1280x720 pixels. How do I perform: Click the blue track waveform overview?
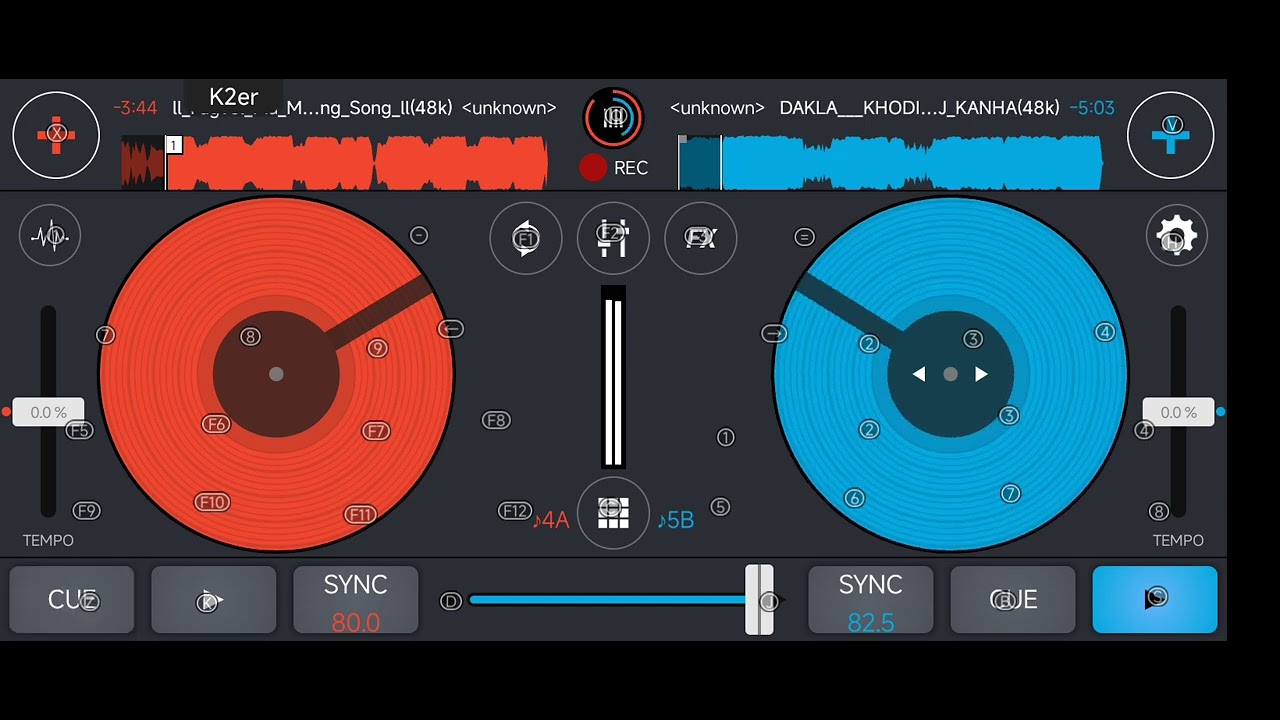coord(890,163)
